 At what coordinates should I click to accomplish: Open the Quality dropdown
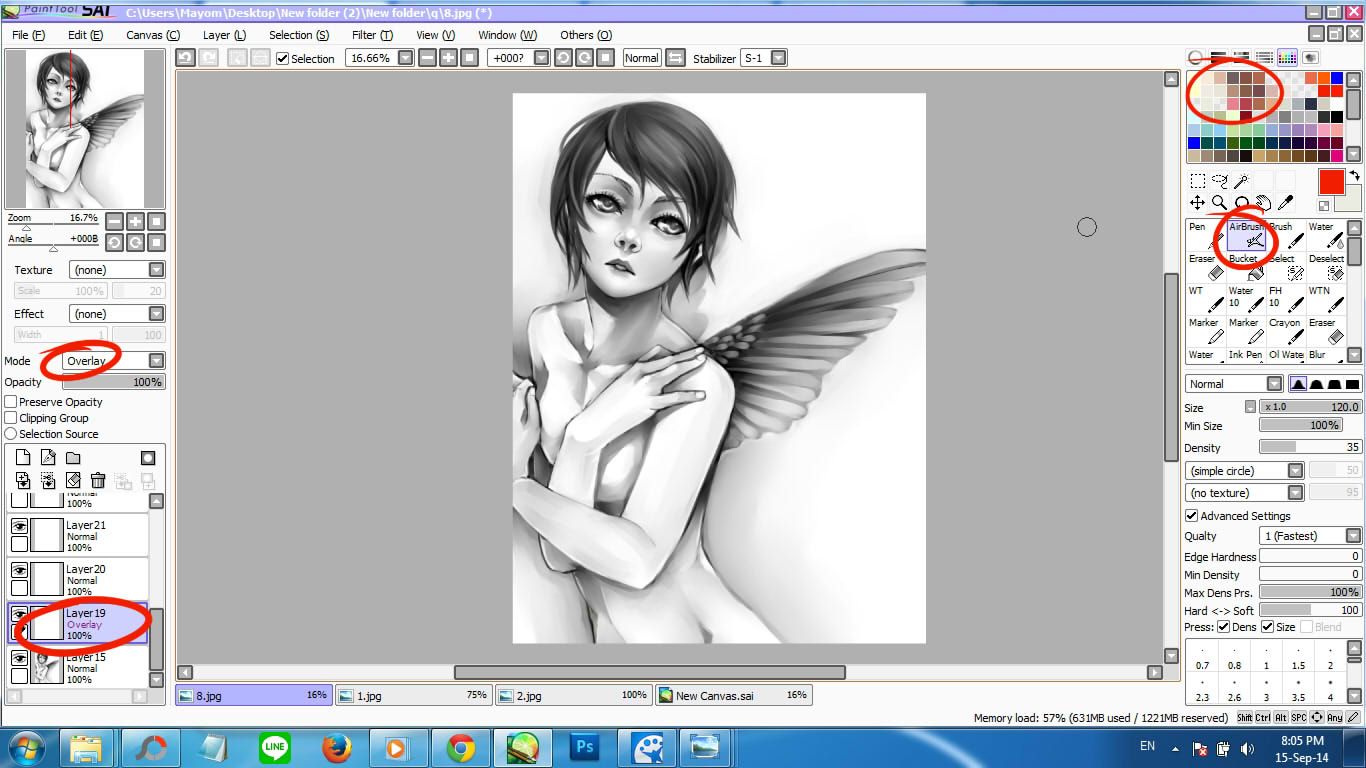coord(1310,536)
